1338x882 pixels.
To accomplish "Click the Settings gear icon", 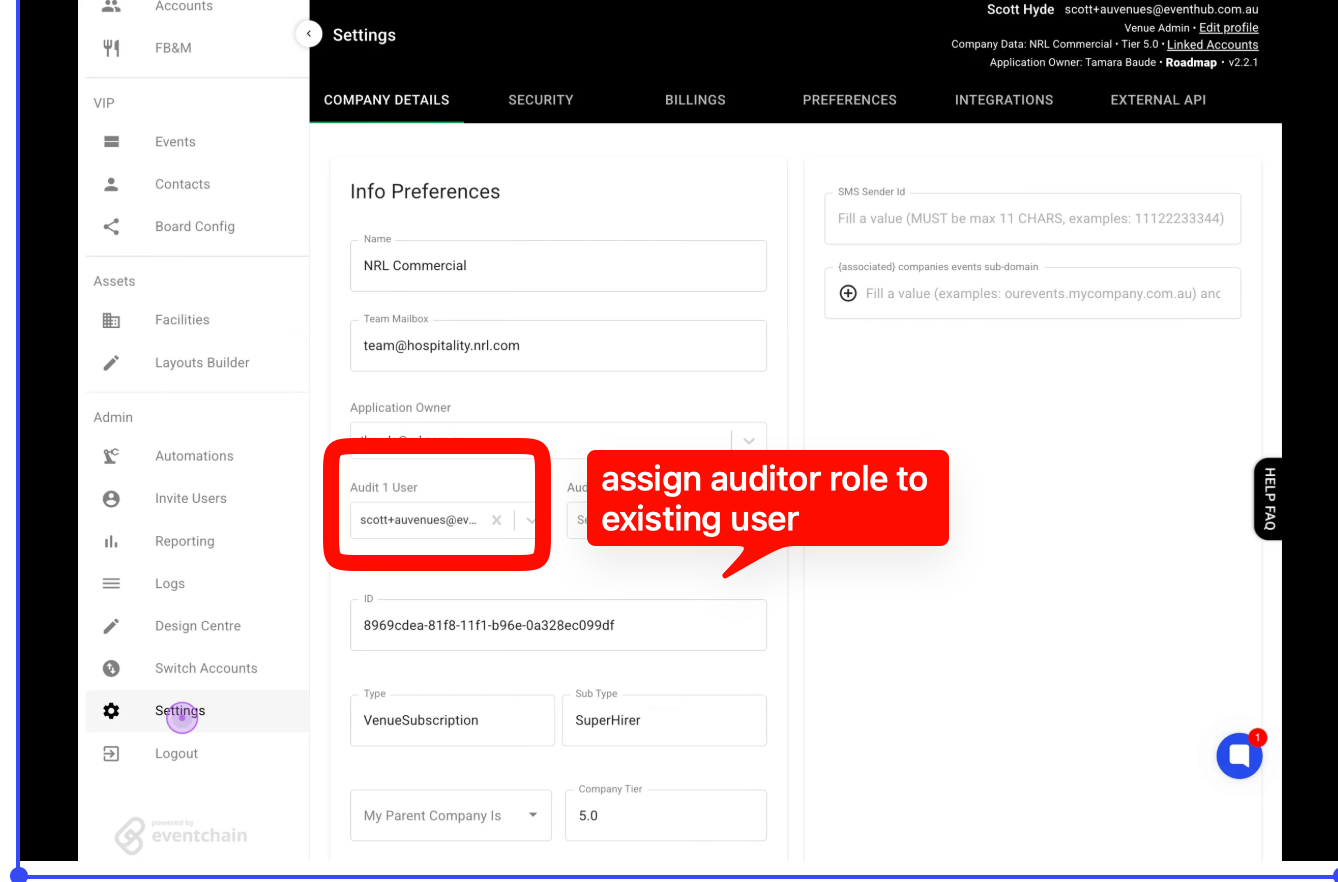I will 111,711.
